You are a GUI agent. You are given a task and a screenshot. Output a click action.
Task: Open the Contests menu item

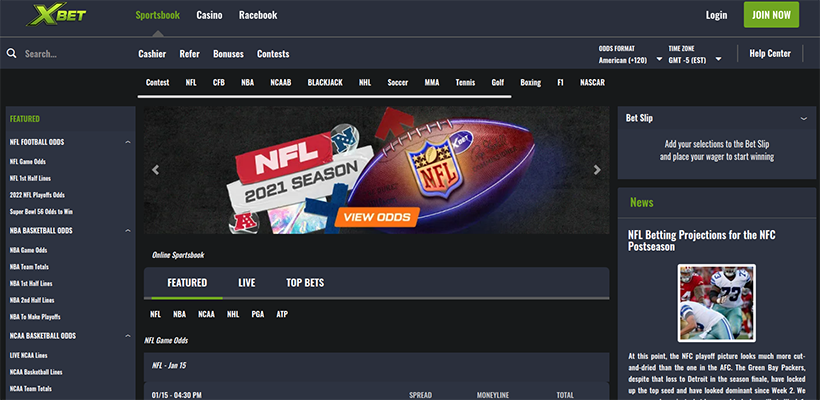pos(273,54)
